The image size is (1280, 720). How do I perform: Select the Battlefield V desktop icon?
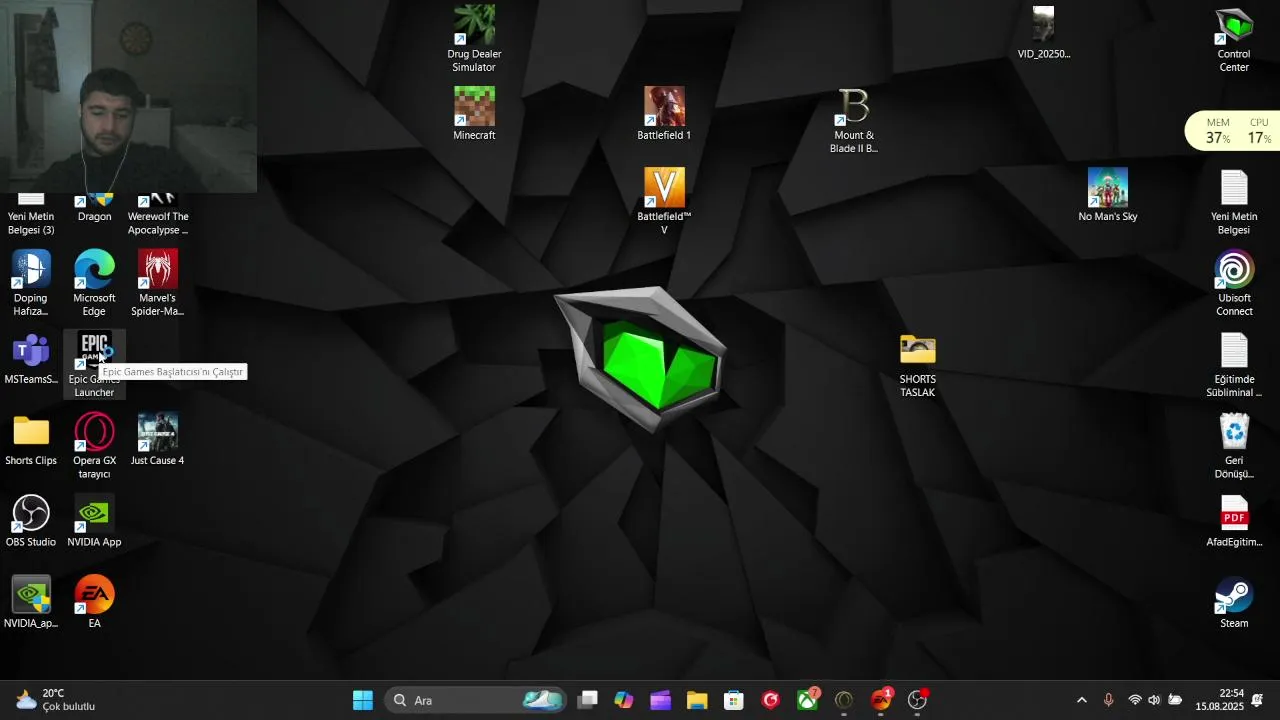[664, 201]
